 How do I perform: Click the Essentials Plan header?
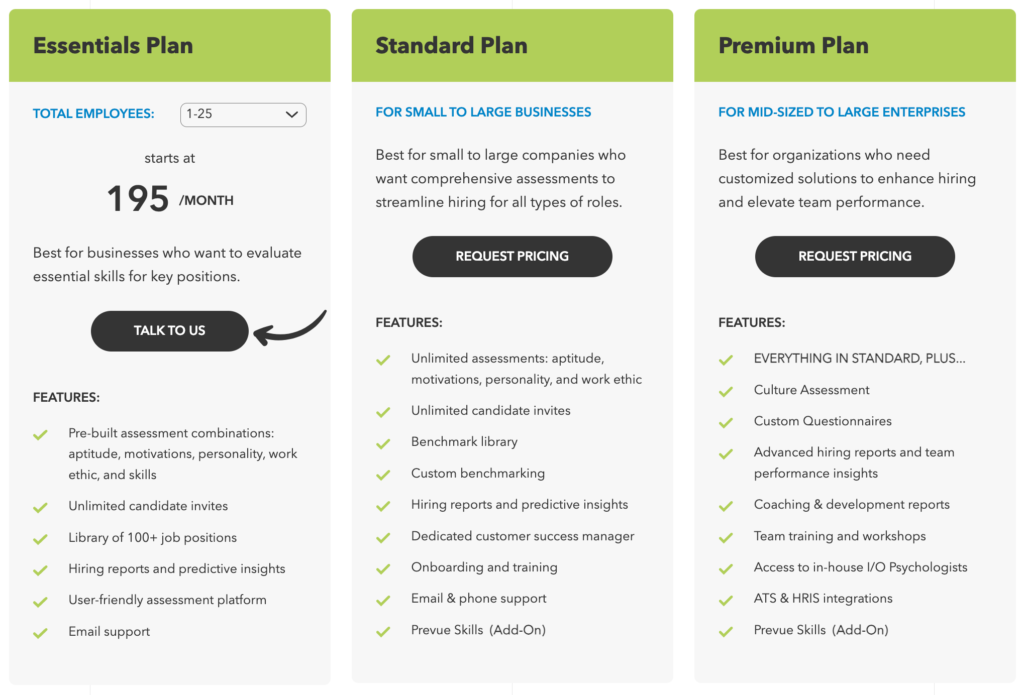[x=113, y=45]
